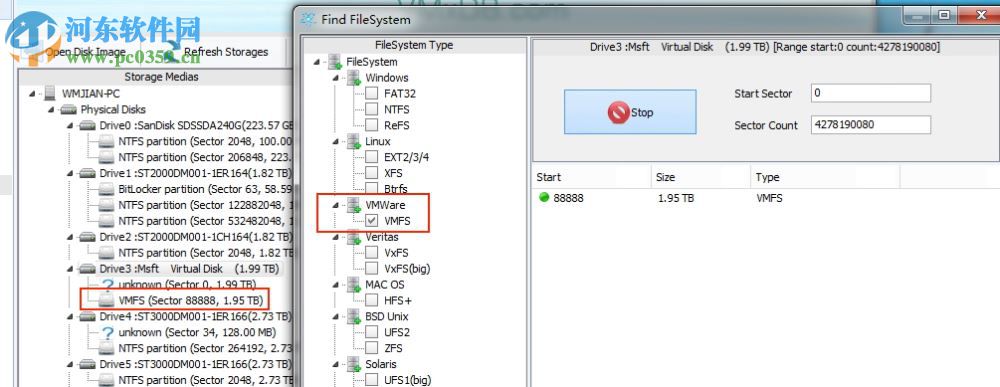The width and height of the screenshot is (1000, 387).
Task: Enable the FAT32 checkbox
Action: pyautogui.click(x=371, y=93)
